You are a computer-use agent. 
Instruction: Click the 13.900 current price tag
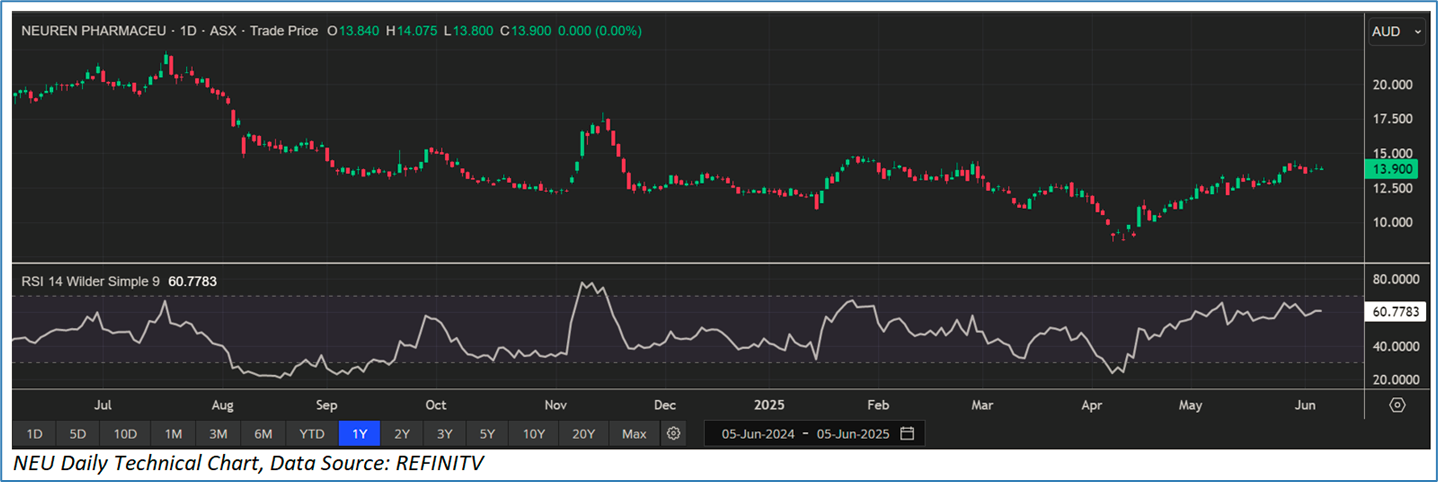pyautogui.click(x=1392, y=169)
